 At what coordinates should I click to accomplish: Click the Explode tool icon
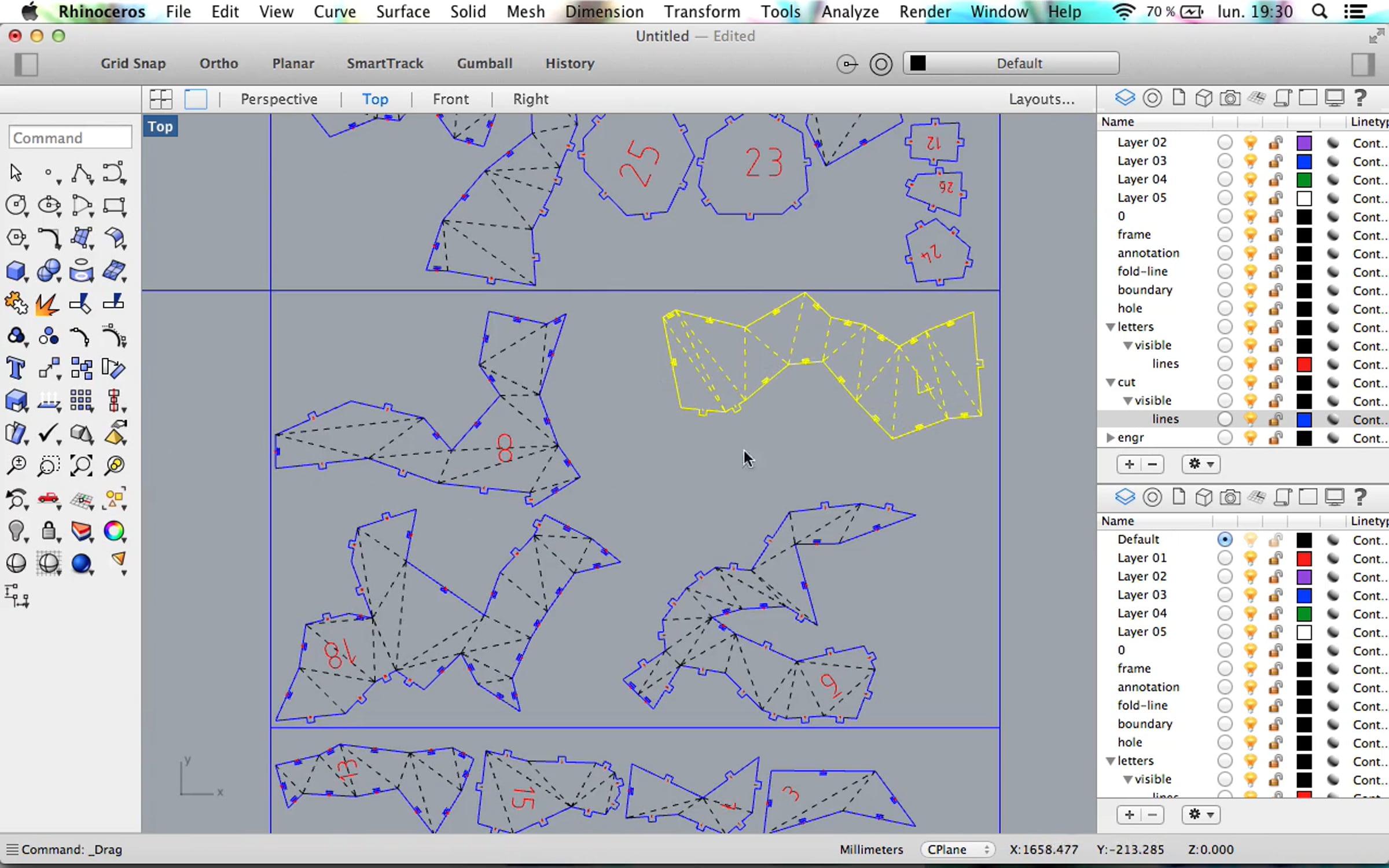click(x=47, y=303)
